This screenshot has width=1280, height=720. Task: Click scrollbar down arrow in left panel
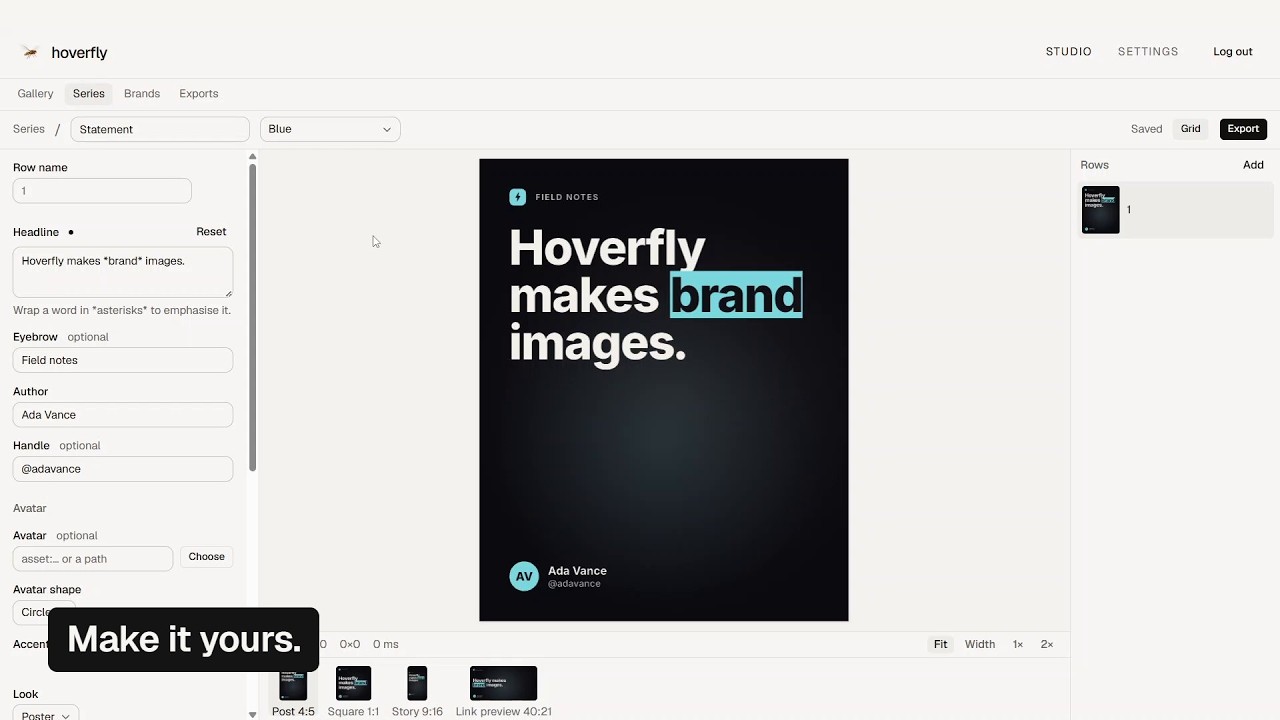click(x=252, y=714)
